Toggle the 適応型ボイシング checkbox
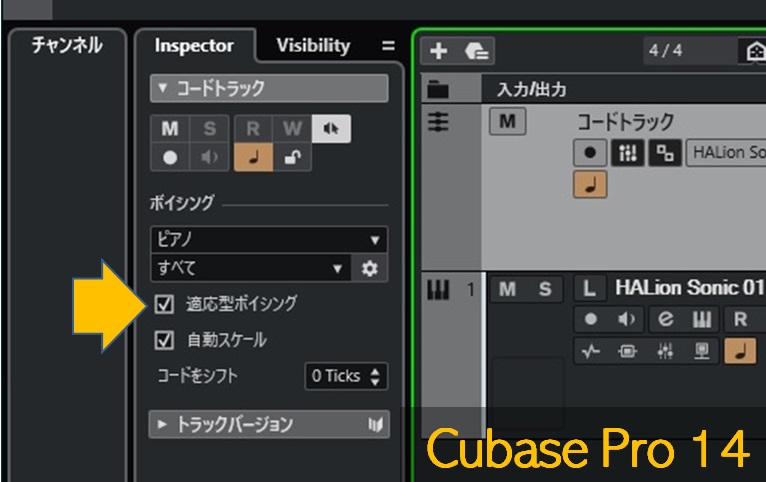This screenshot has height=482, width=766. click(164, 304)
